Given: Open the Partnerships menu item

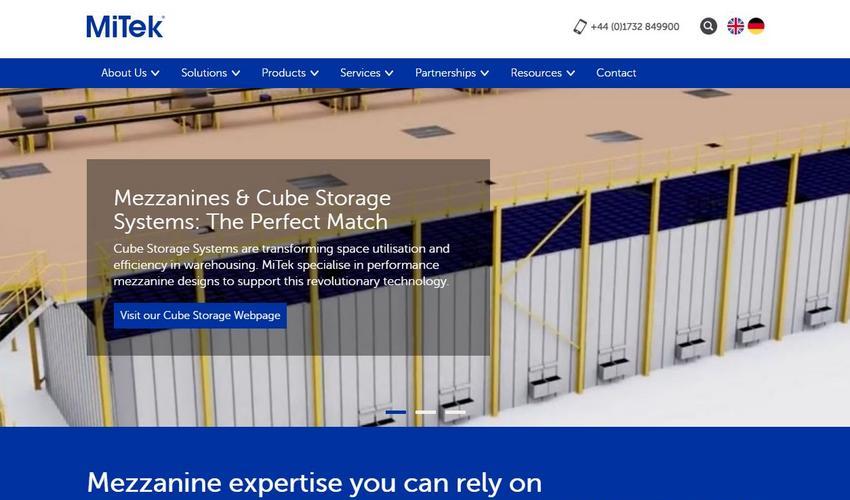Looking at the screenshot, I should tap(452, 73).
